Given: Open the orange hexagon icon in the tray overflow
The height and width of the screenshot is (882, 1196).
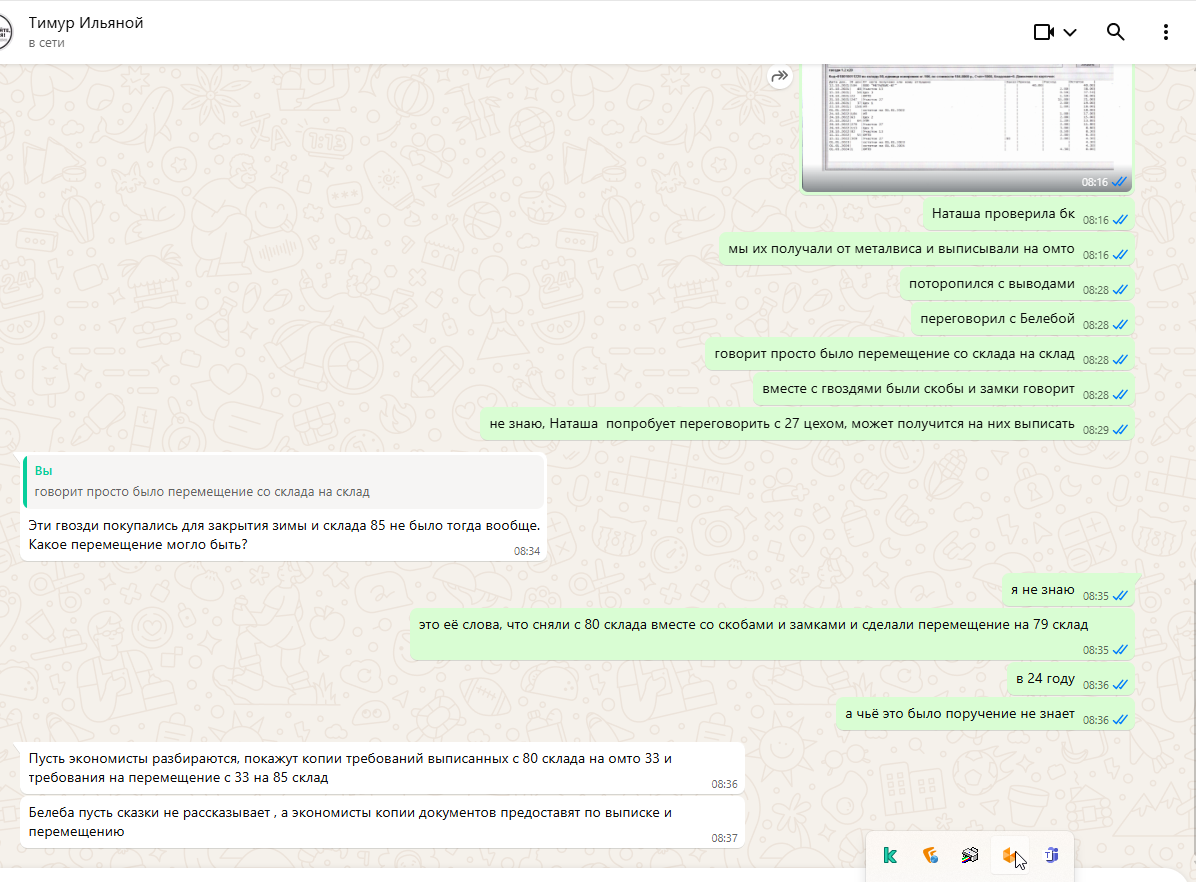Looking at the screenshot, I should click(x=1010, y=855).
